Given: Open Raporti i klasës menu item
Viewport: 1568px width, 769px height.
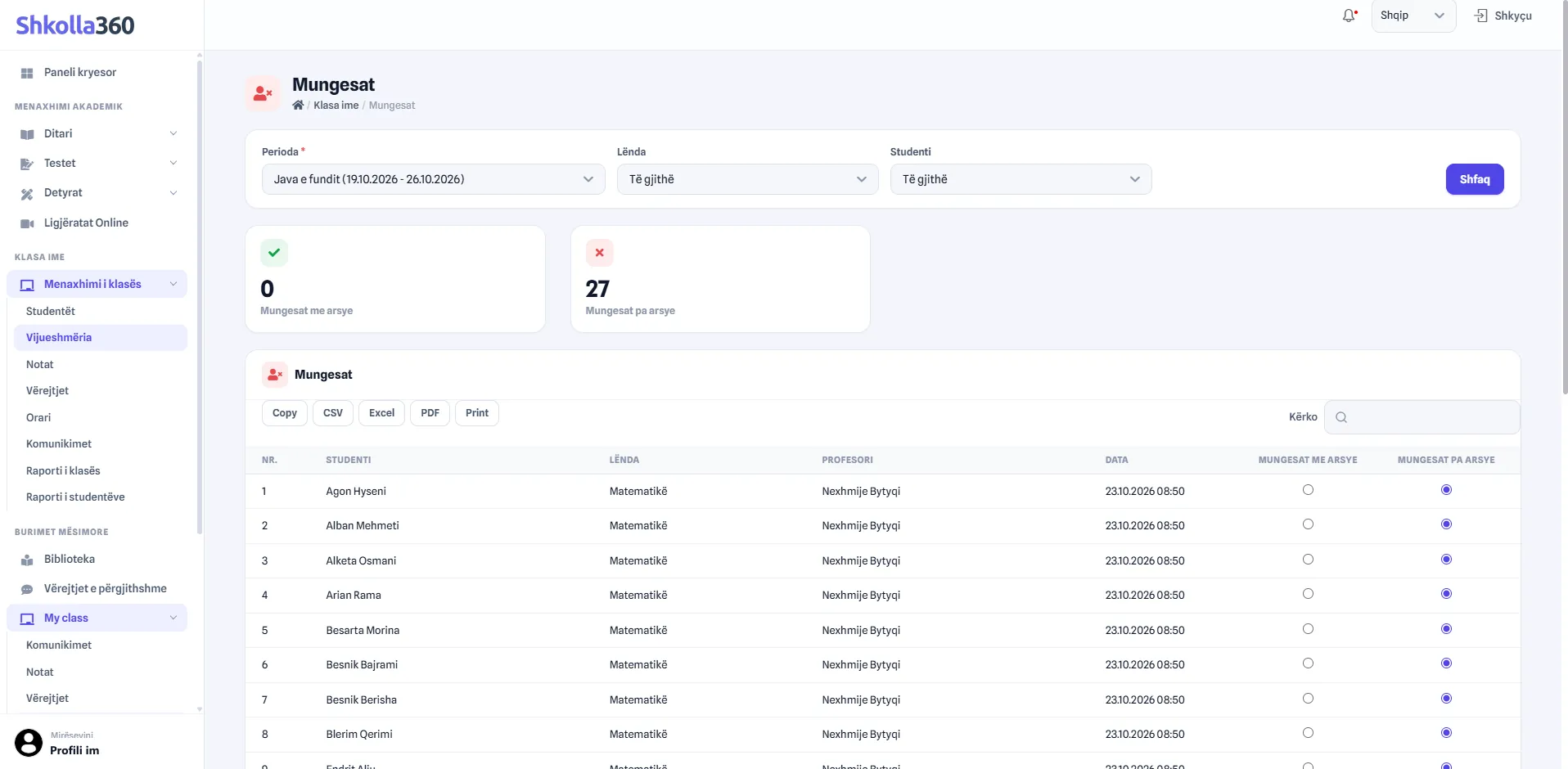Looking at the screenshot, I should 63,470.
